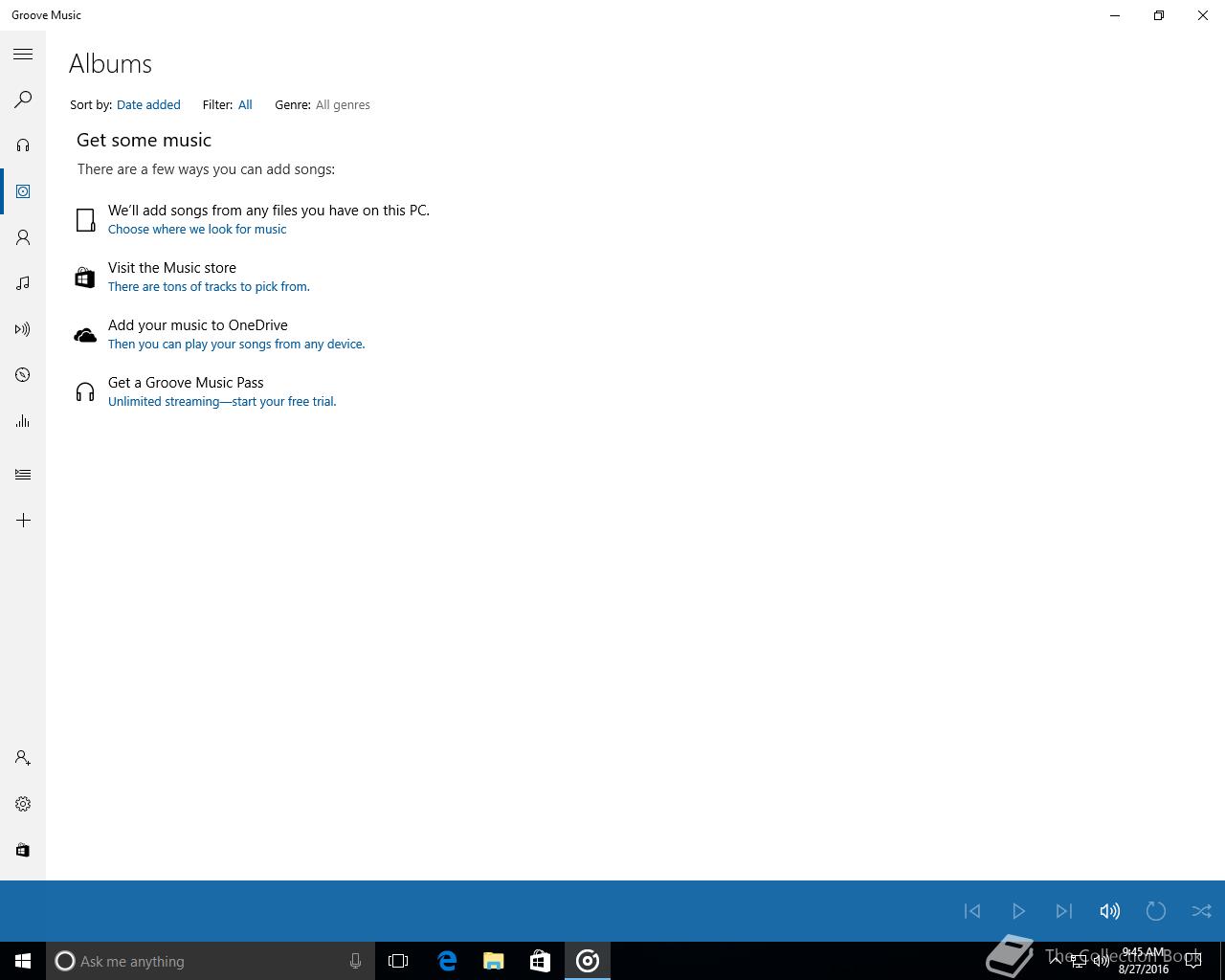Open Sort by Date added dropdown
The height and width of the screenshot is (980, 1225).
point(148,105)
